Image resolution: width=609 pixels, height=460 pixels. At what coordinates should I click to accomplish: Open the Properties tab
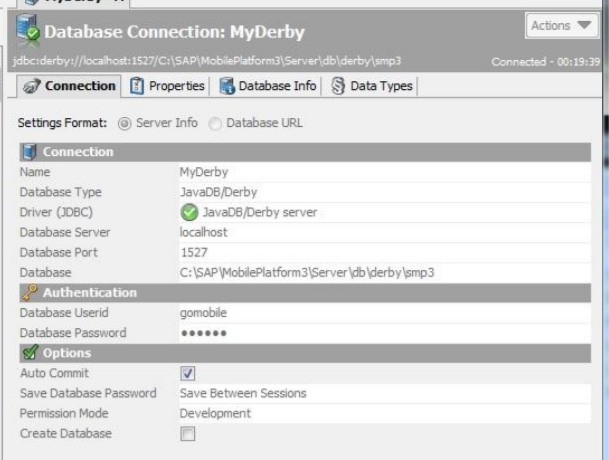[167, 86]
